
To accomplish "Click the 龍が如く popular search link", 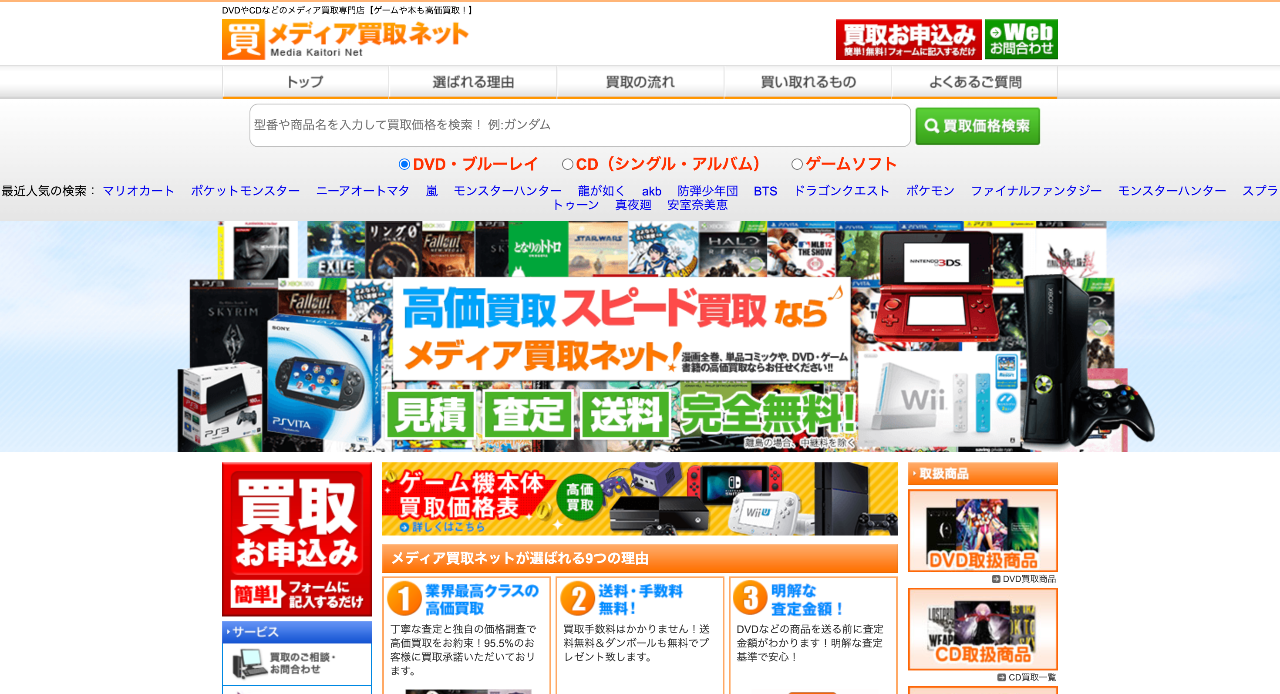I will [602, 191].
